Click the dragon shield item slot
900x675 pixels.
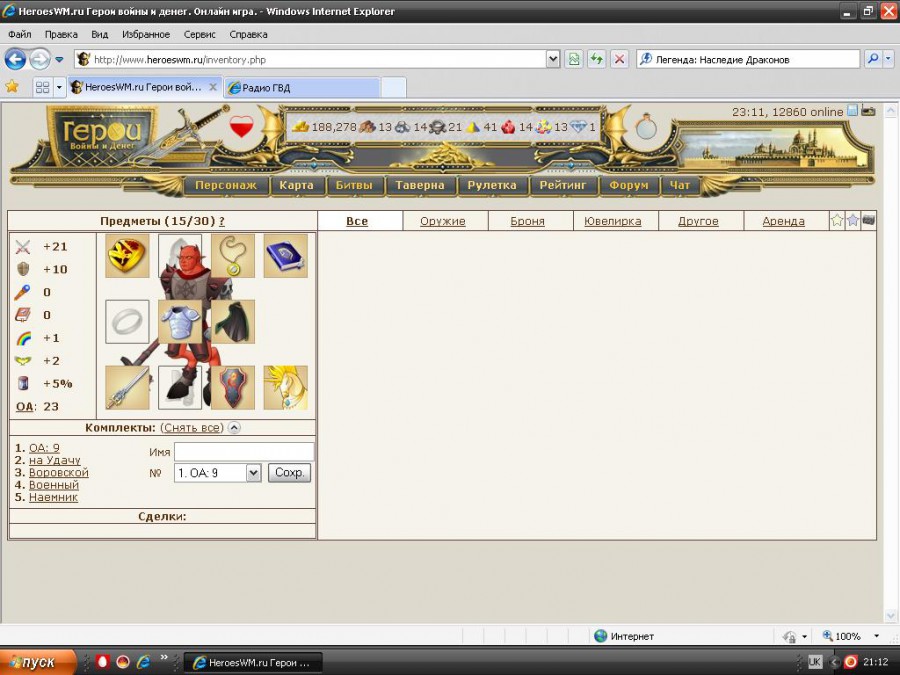point(233,388)
